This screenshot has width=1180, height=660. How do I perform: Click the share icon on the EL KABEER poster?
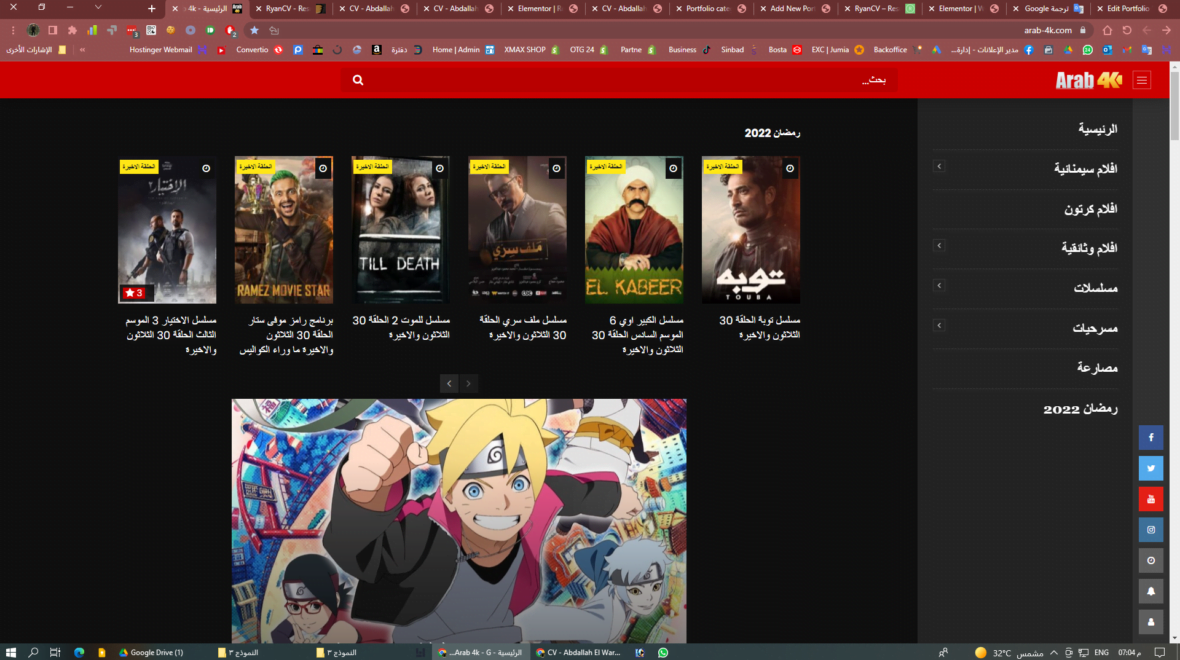click(x=672, y=168)
